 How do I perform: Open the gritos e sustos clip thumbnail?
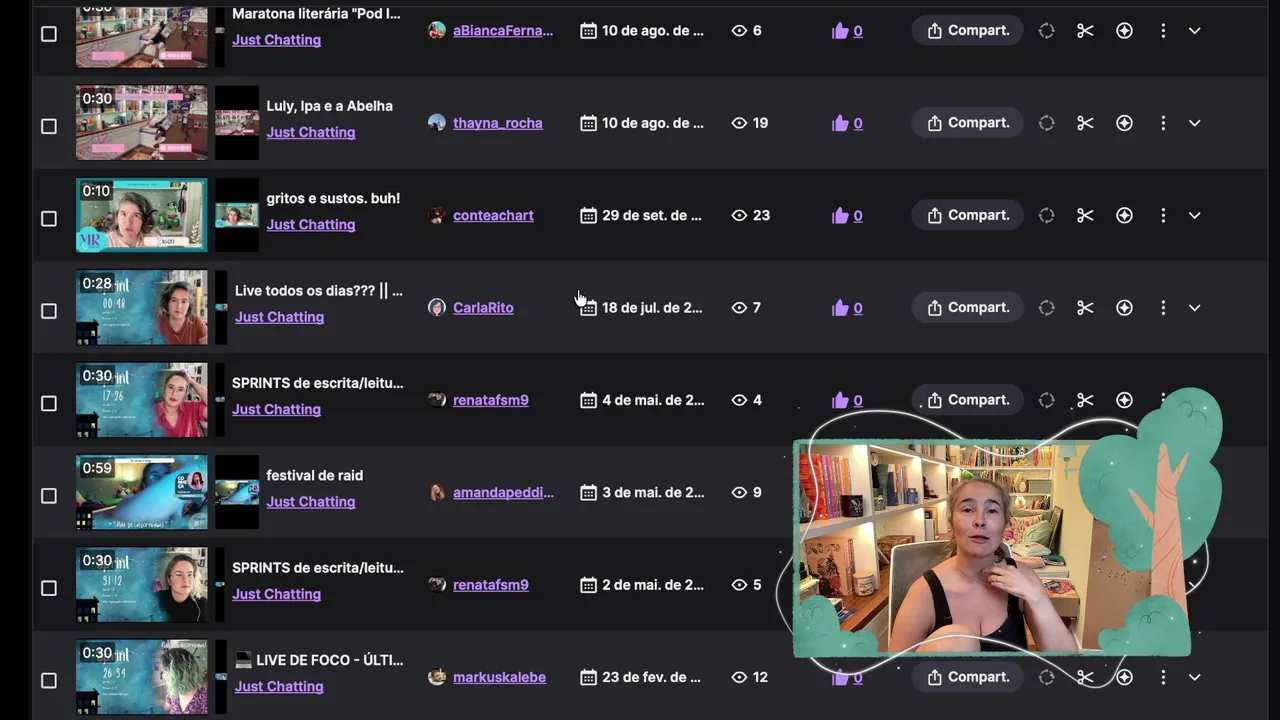142,215
